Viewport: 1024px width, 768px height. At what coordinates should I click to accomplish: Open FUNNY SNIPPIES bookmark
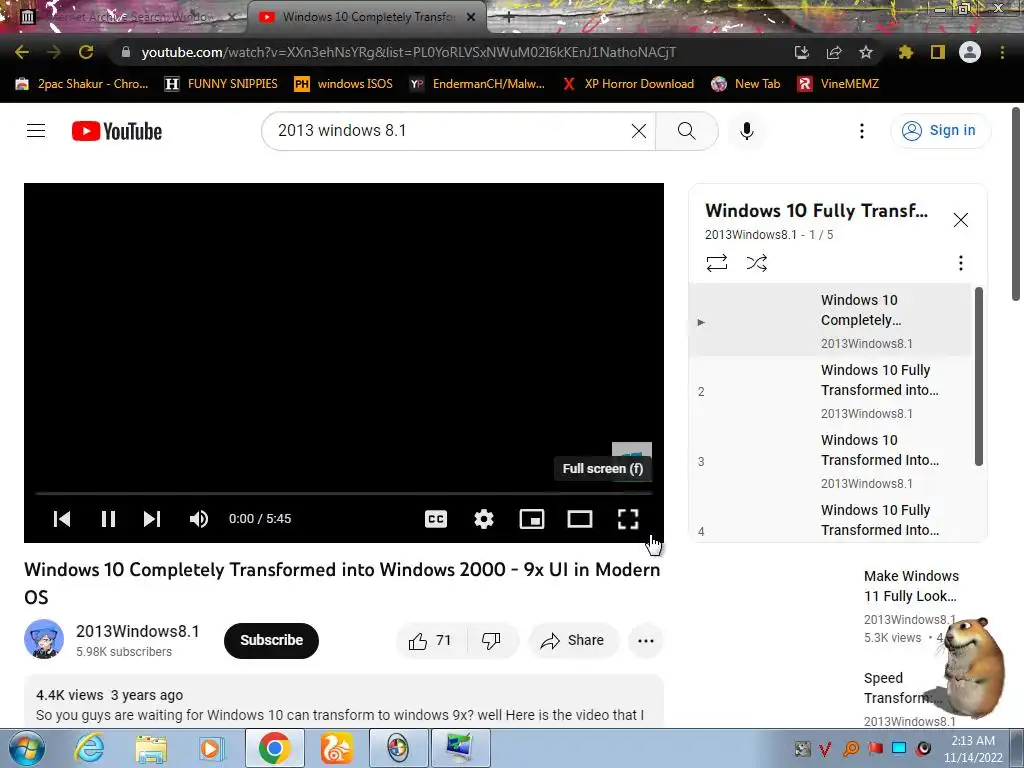[221, 84]
